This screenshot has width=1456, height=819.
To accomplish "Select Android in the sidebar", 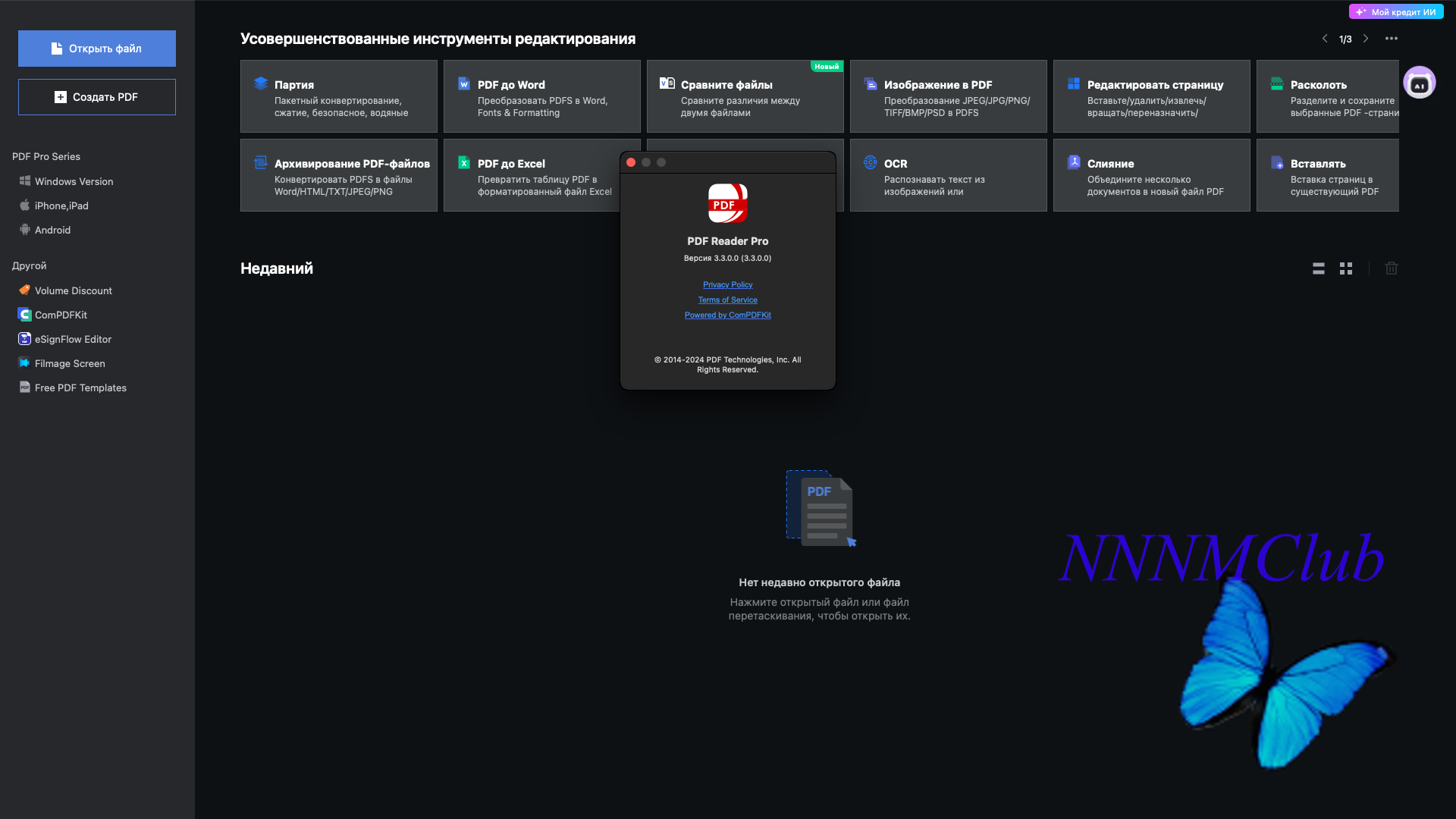I will [x=52, y=230].
